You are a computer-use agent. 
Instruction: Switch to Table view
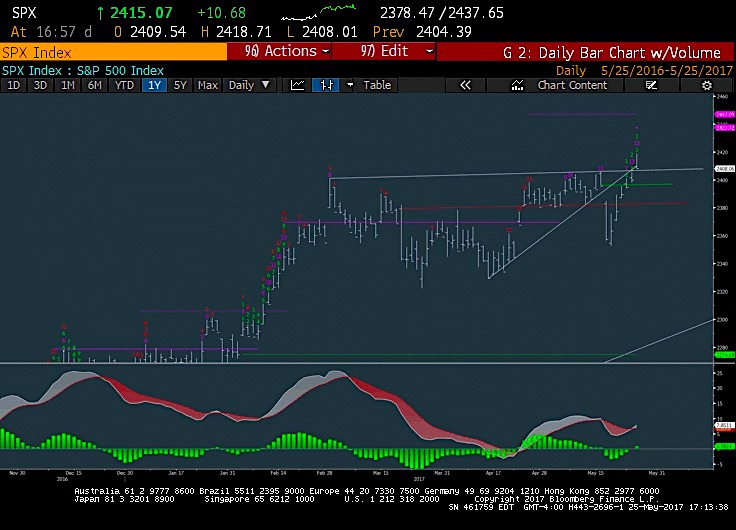[377, 85]
